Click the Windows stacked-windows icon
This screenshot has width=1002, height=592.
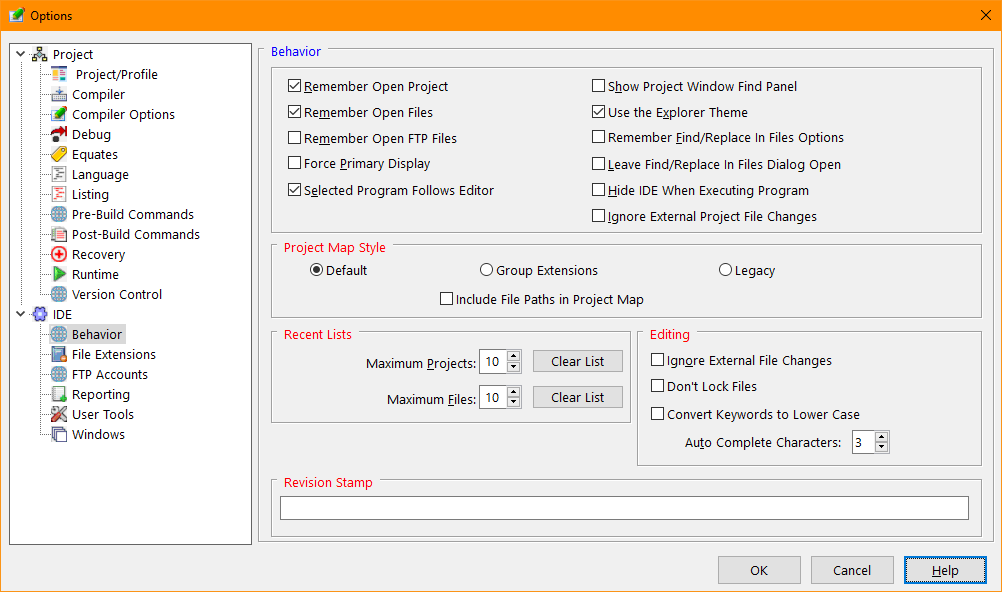59,435
